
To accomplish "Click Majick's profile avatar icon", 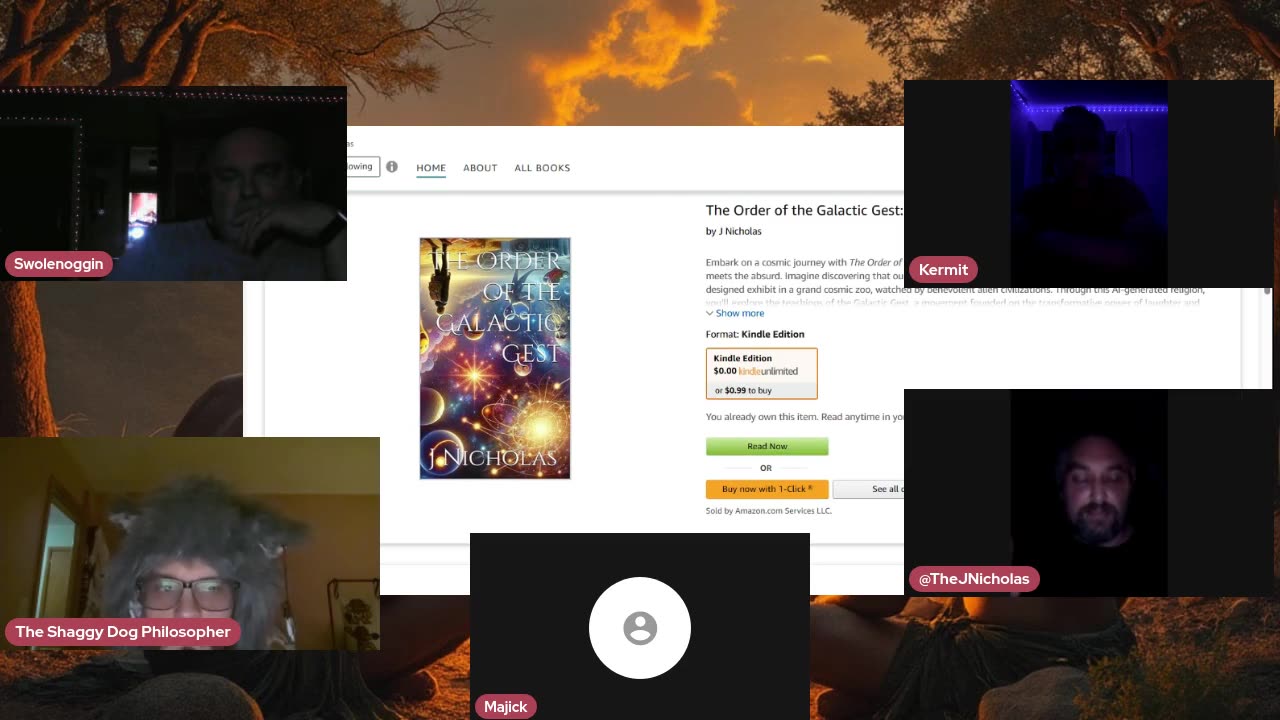I will [640, 628].
